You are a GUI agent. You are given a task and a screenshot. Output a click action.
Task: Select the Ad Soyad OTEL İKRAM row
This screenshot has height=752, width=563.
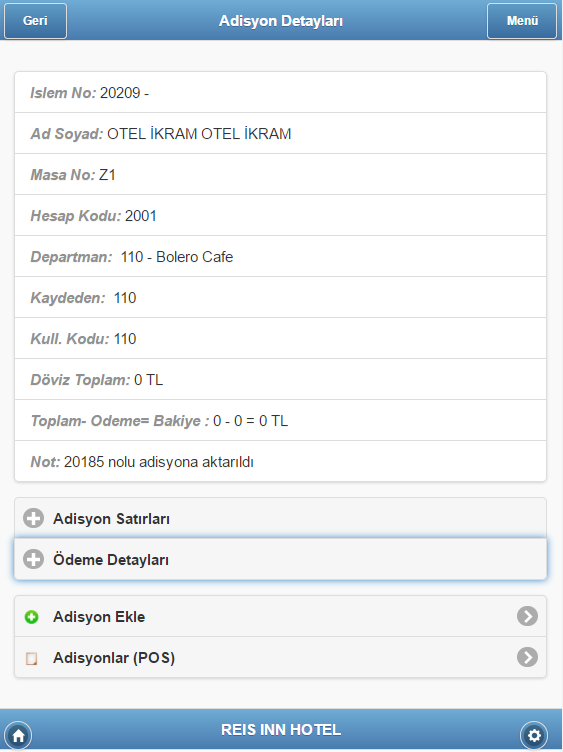(281, 133)
